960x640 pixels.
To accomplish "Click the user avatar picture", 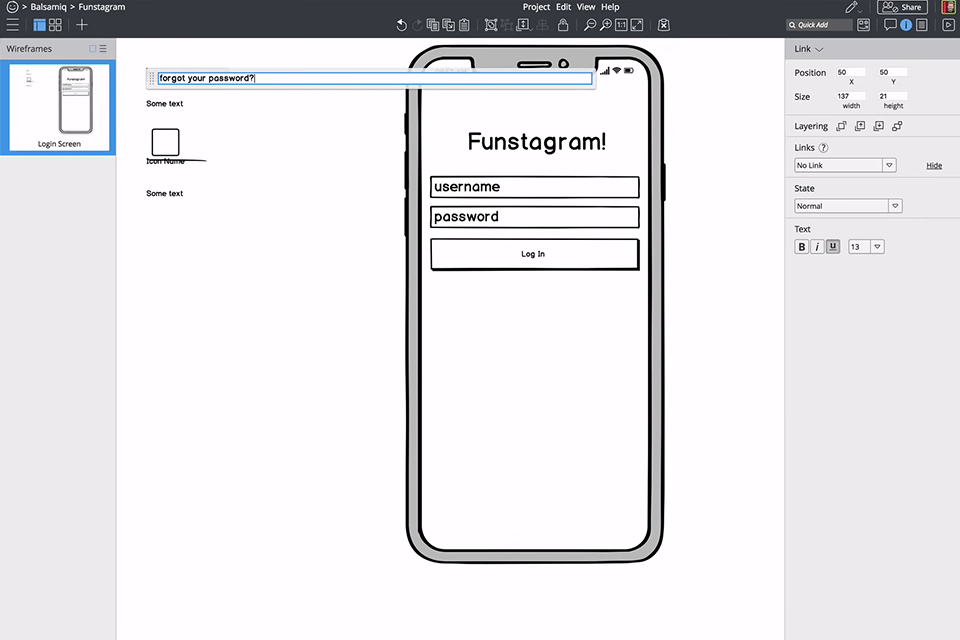I will pos(948,7).
